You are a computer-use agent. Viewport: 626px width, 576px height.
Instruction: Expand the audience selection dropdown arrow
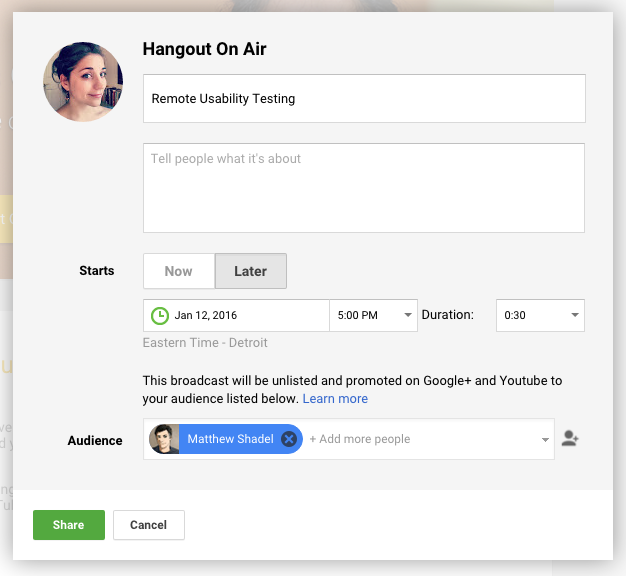click(545, 440)
